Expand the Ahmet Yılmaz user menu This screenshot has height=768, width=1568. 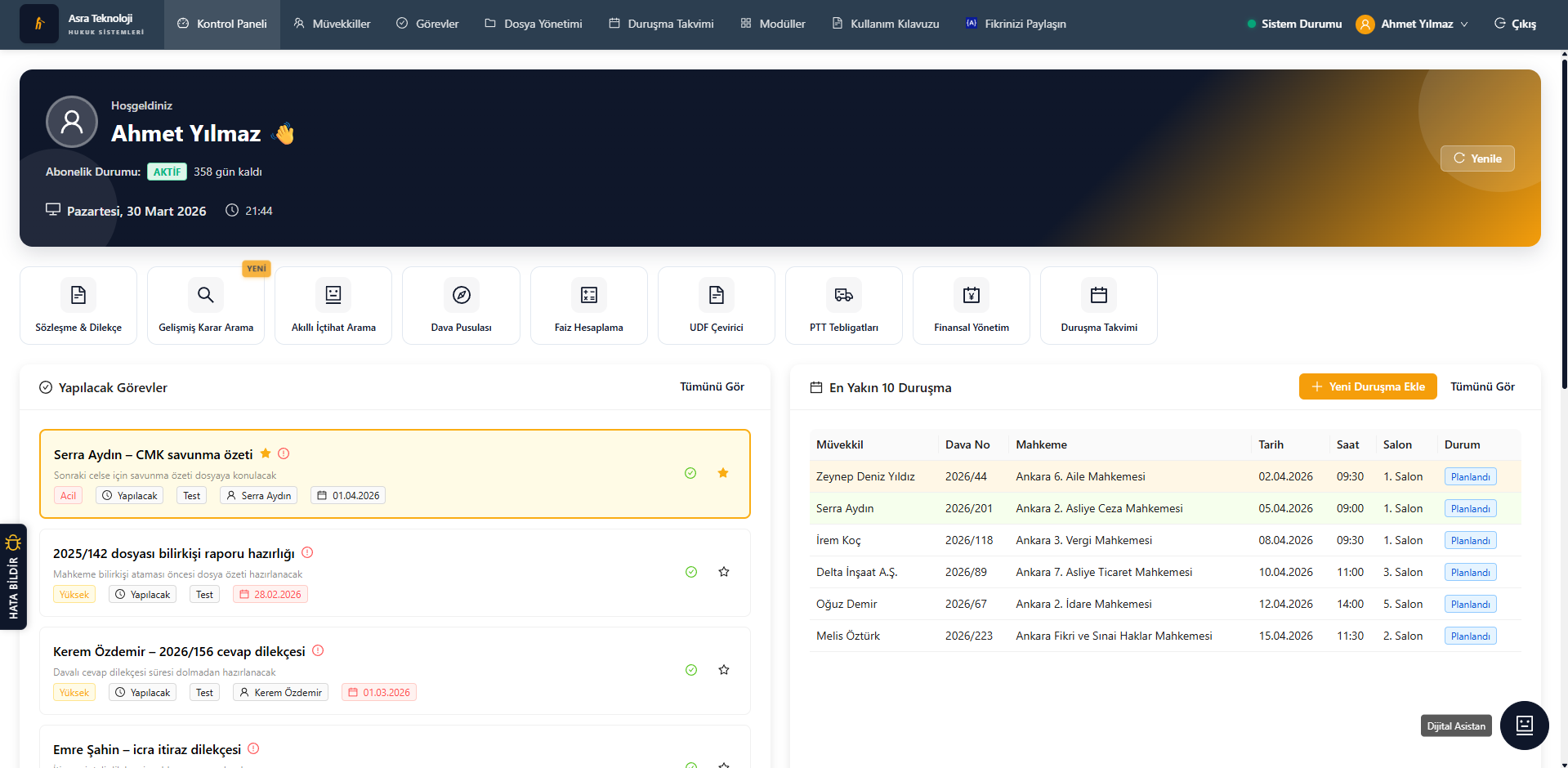click(1412, 24)
